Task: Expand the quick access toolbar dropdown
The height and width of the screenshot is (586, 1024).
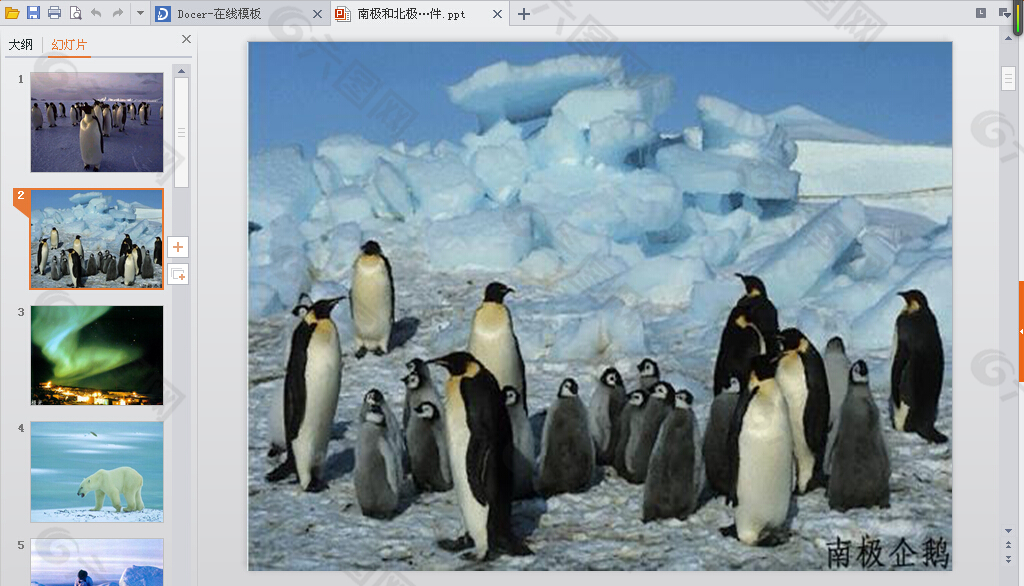Action: [140, 13]
